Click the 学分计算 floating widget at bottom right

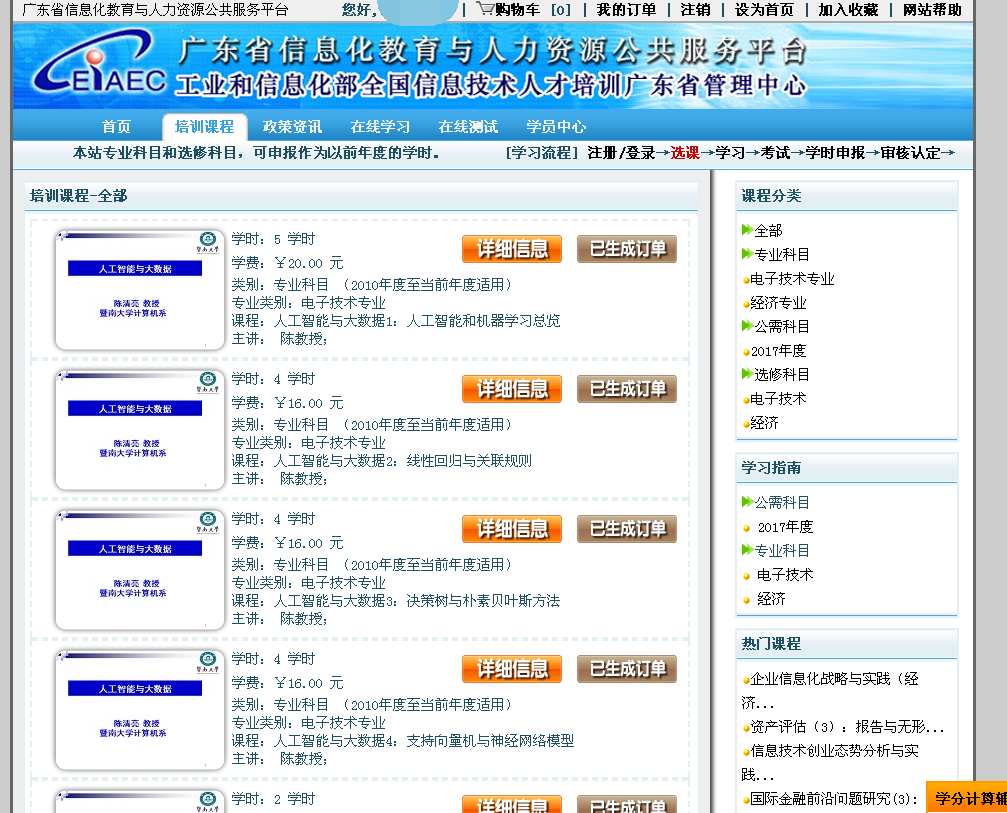pos(968,798)
